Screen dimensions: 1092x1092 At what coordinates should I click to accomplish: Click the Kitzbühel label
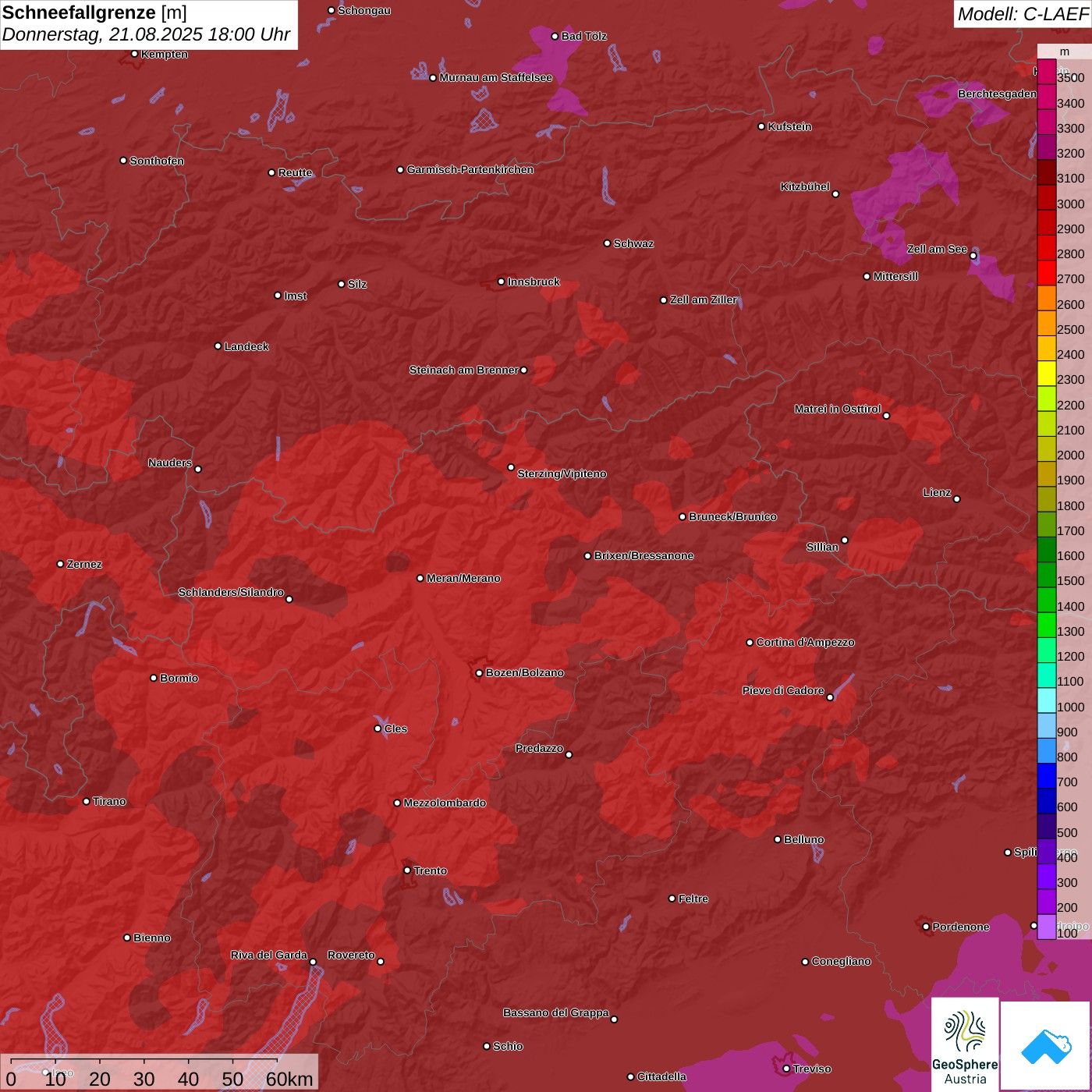coord(805,186)
